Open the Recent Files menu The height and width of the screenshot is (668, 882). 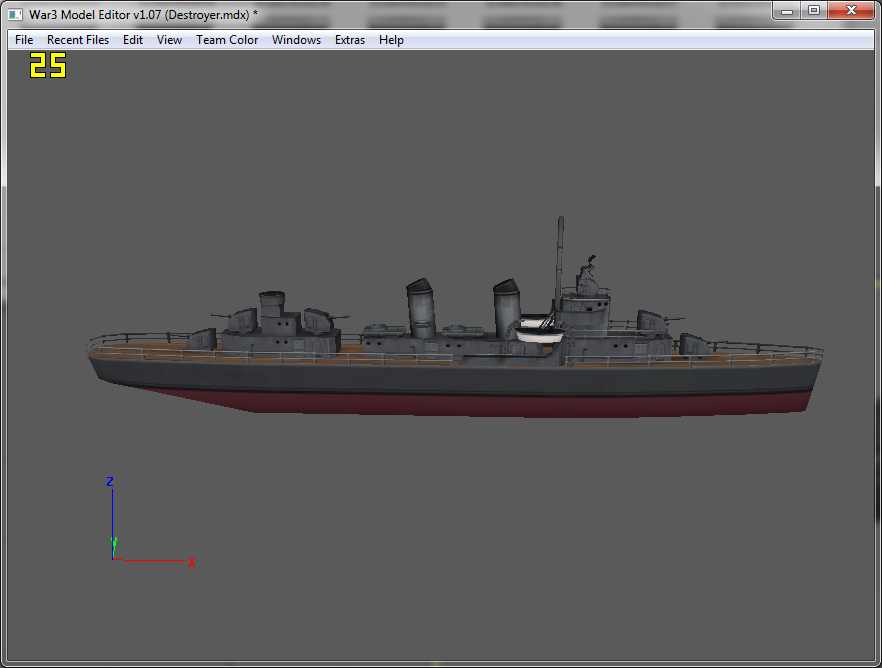pyautogui.click(x=78, y=40)
